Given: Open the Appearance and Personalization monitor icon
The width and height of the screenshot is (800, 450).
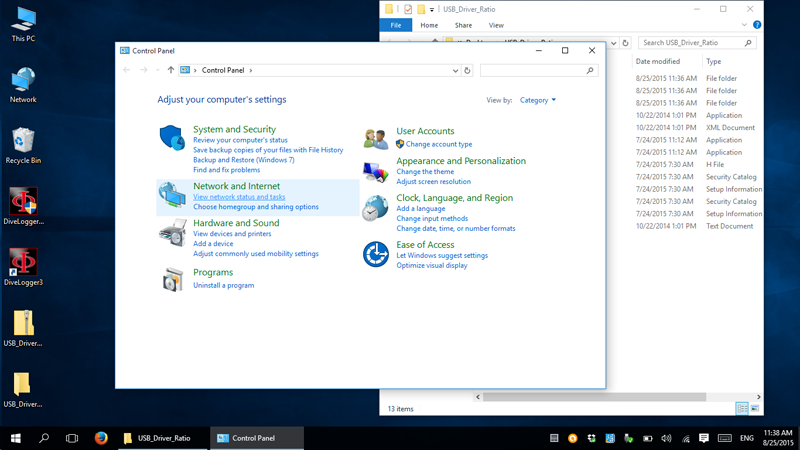Looking at the screenshot, I should (376, 172).
